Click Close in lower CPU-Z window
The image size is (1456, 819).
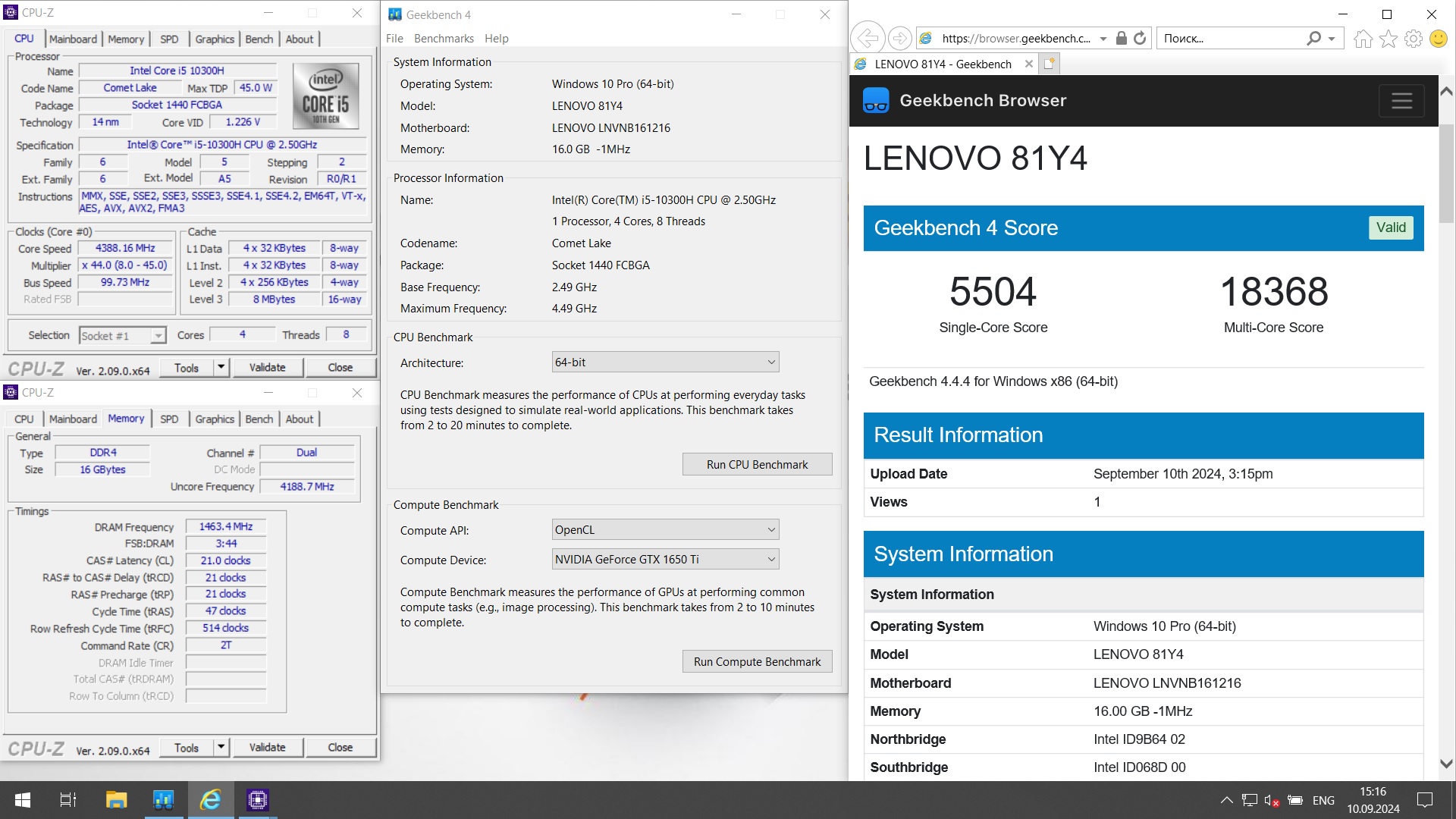click(x=340, y=748)
